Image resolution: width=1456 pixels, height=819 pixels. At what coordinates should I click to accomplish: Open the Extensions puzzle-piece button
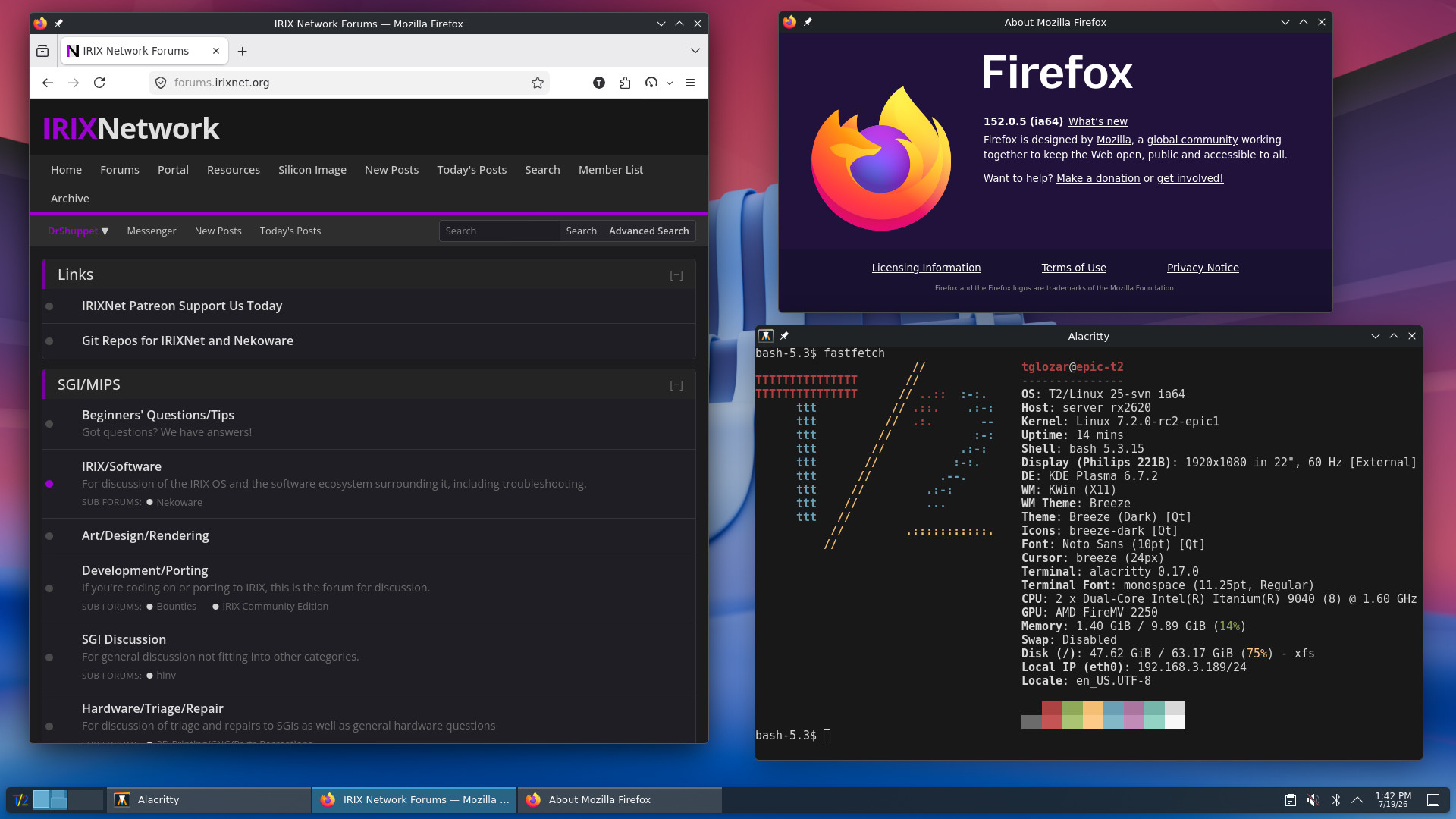coord(625,83)
